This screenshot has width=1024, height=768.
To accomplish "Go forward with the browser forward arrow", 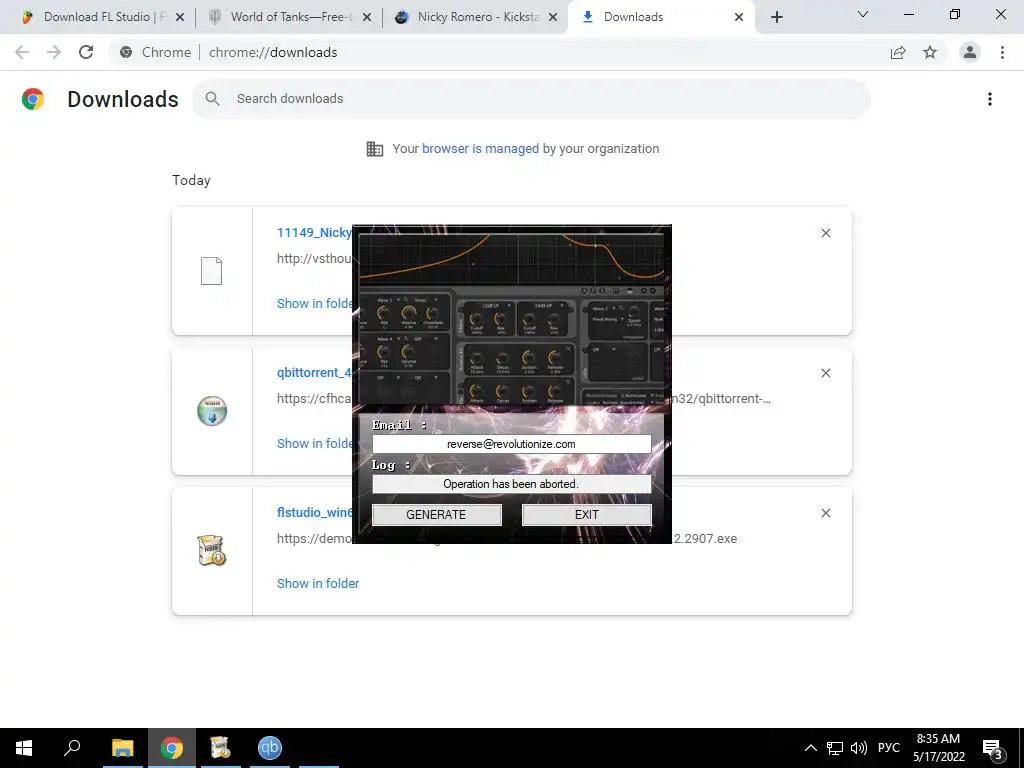I will pos(54,52).
